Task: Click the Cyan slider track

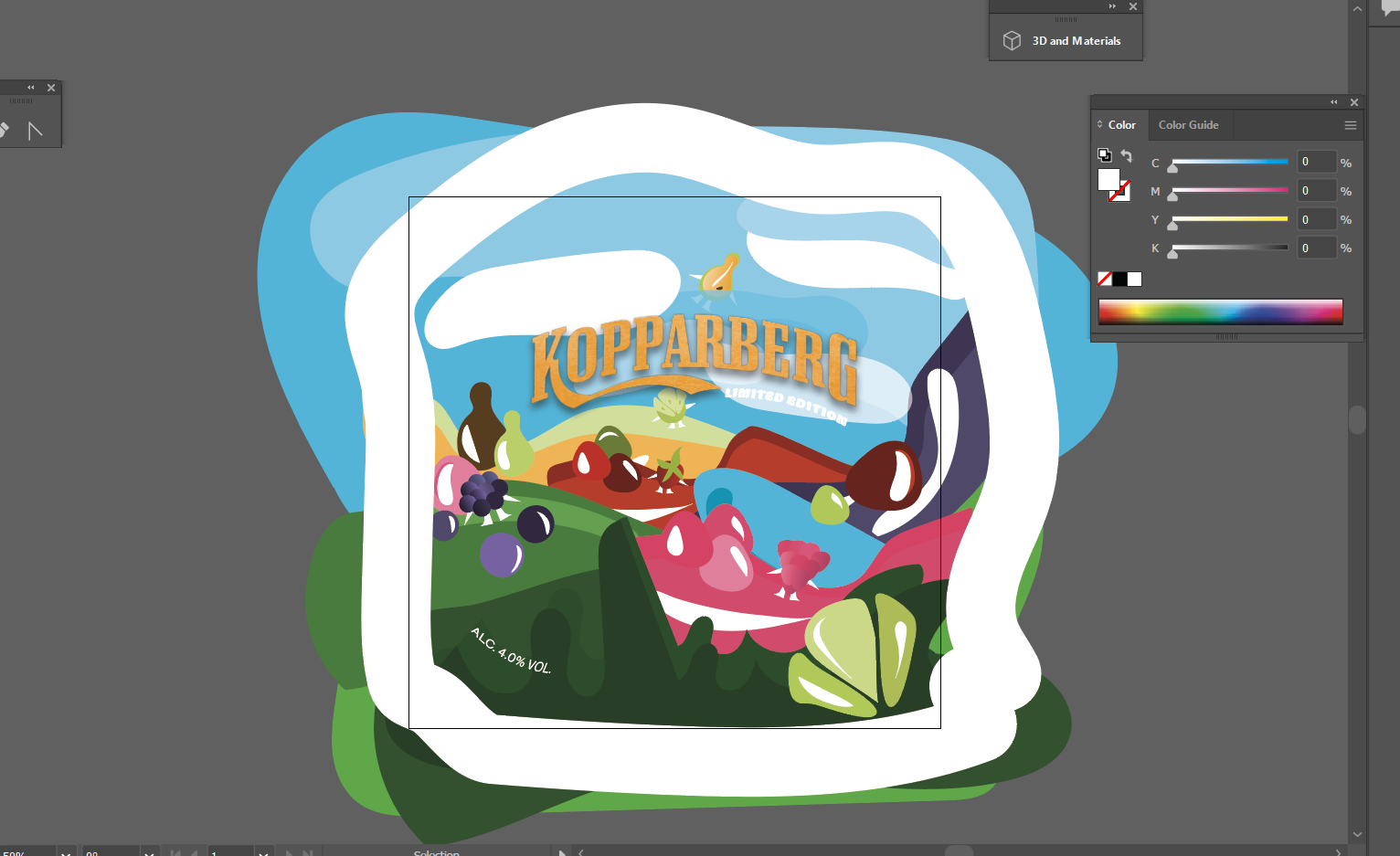Action: coord(1230,162)
